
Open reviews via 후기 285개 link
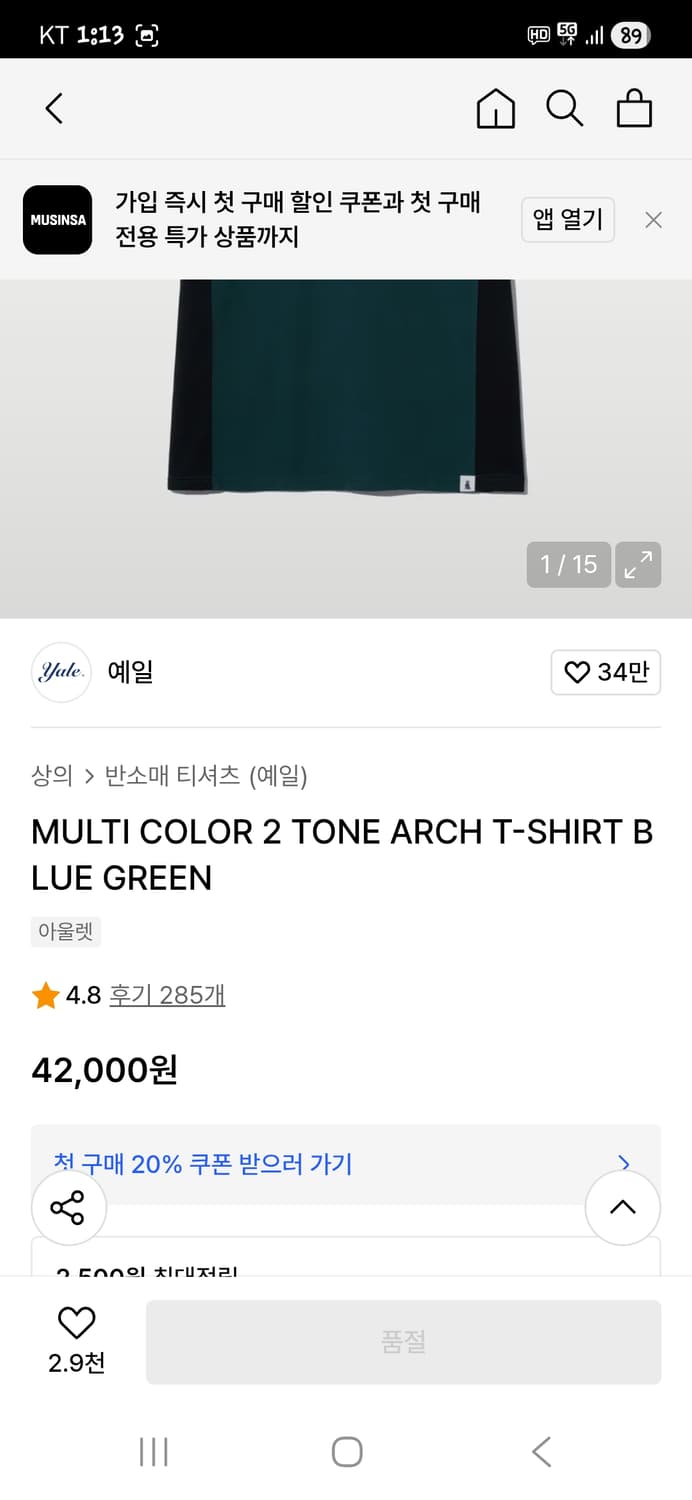point(167,994)
